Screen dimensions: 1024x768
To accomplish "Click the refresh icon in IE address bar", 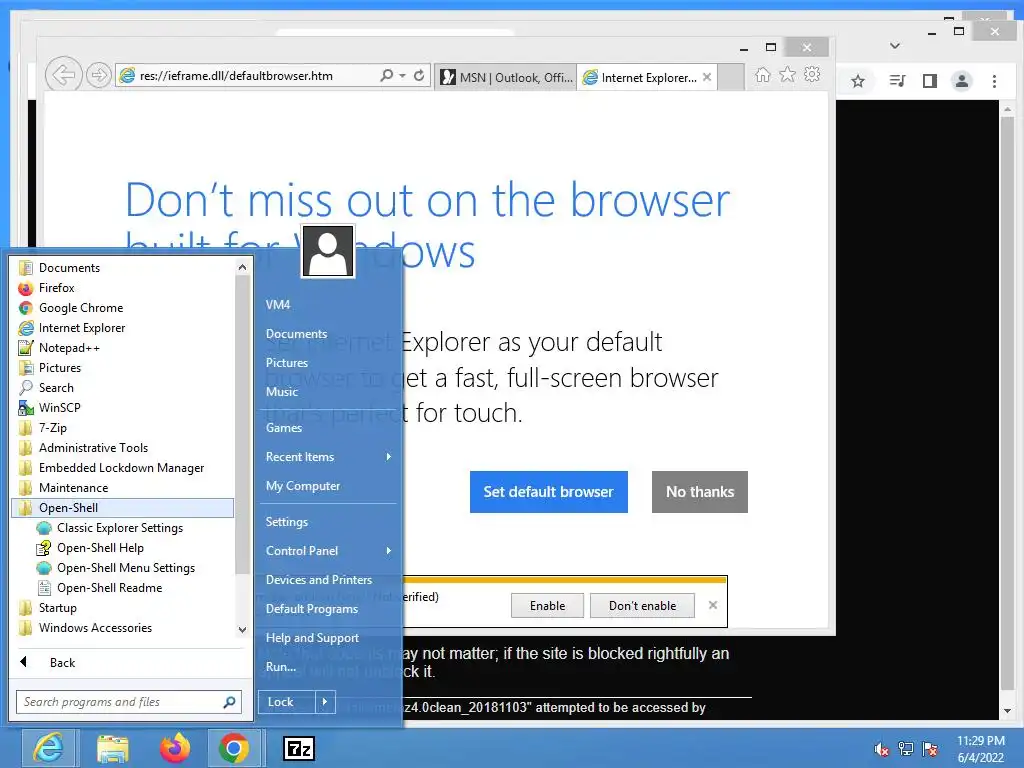I will point(419,75).
